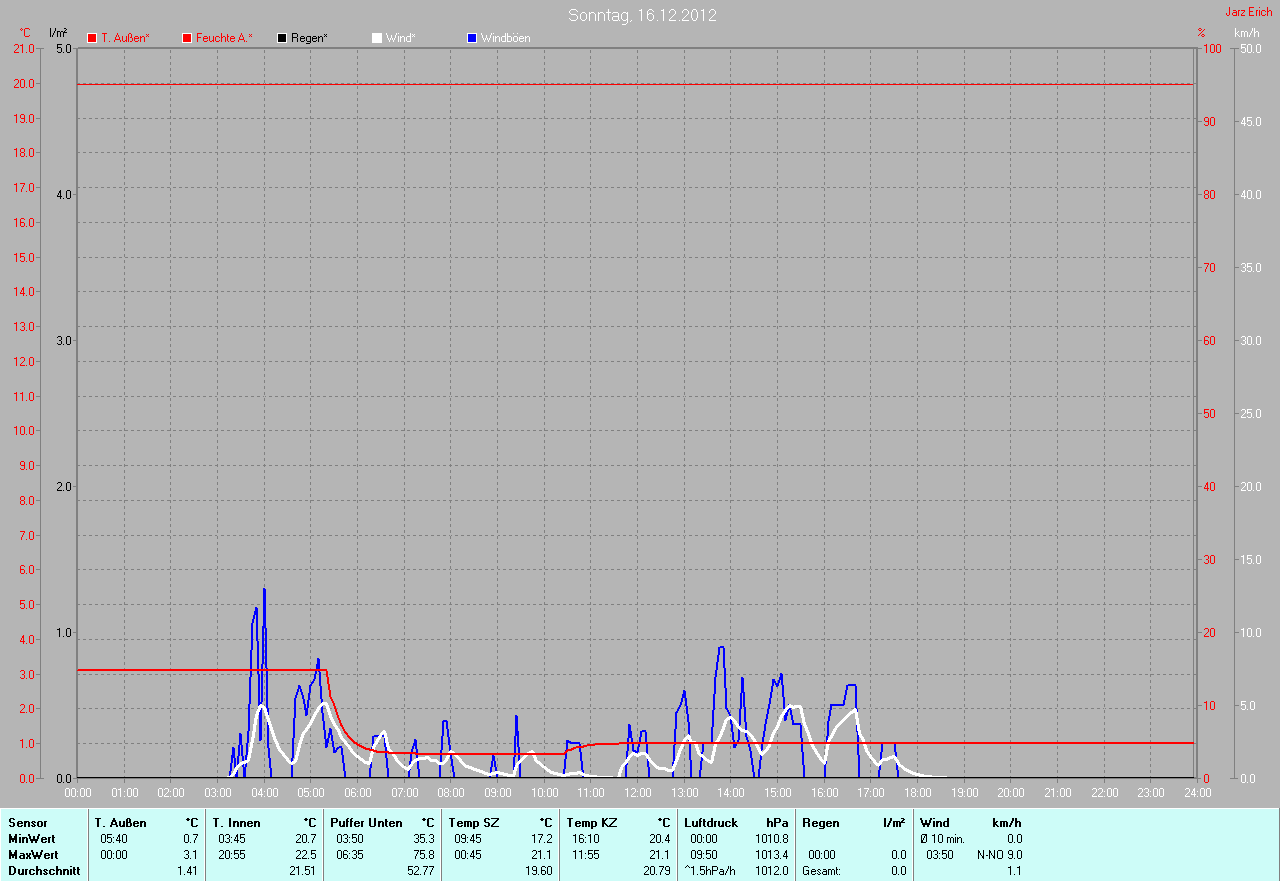The width and height of the screenshot is (1280, 881).
Task: Select the "Durchschnitt" row header
Action: [x=44, y=871]
